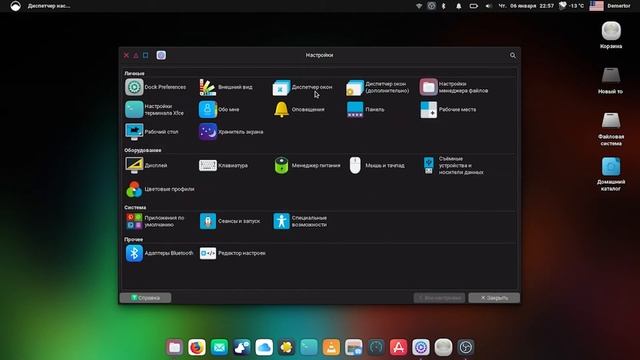Open Приложения по умолчанию settings
This screenshot has width=640, height=360.
click(x=155, y=221)
